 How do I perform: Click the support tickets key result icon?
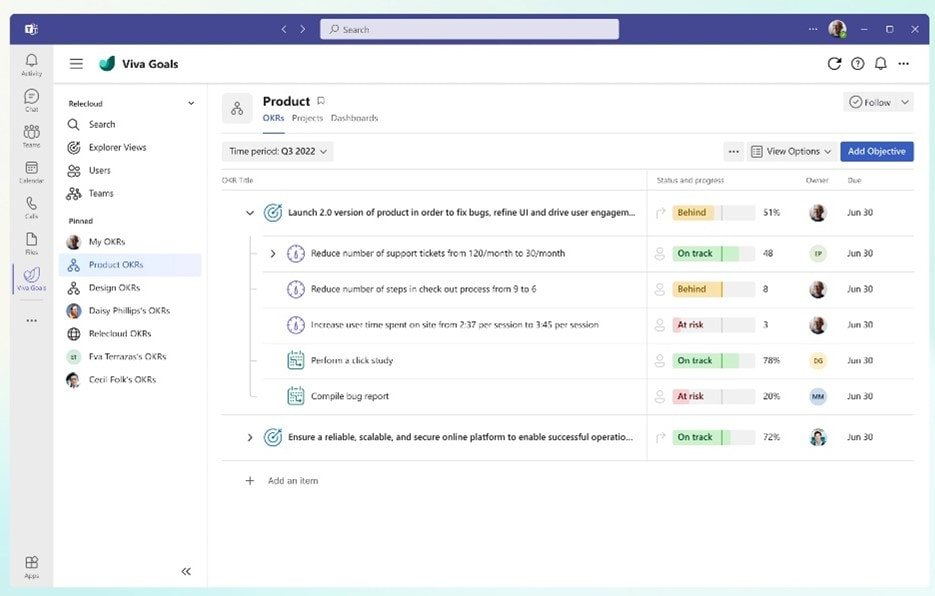pos(296,254)
